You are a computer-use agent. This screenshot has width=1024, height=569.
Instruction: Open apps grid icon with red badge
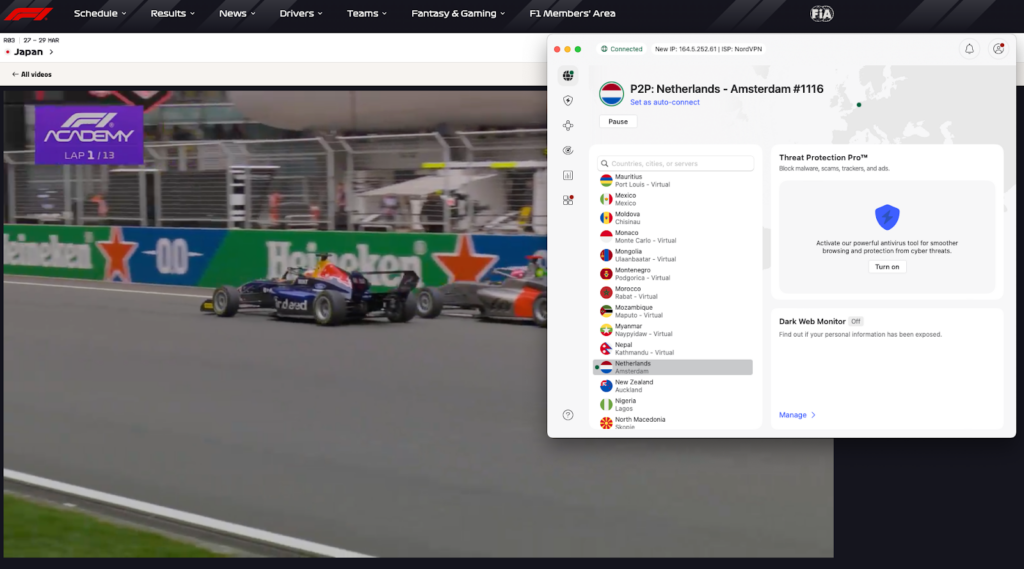[568, 200]
